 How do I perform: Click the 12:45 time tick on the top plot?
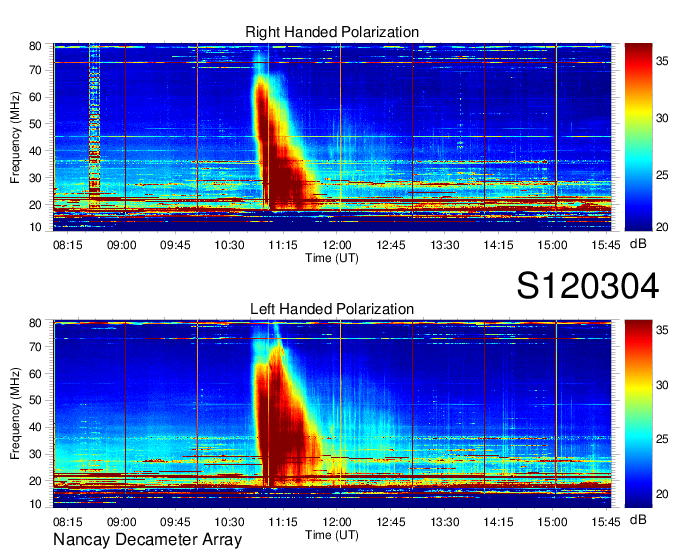[x=391, y=245]
